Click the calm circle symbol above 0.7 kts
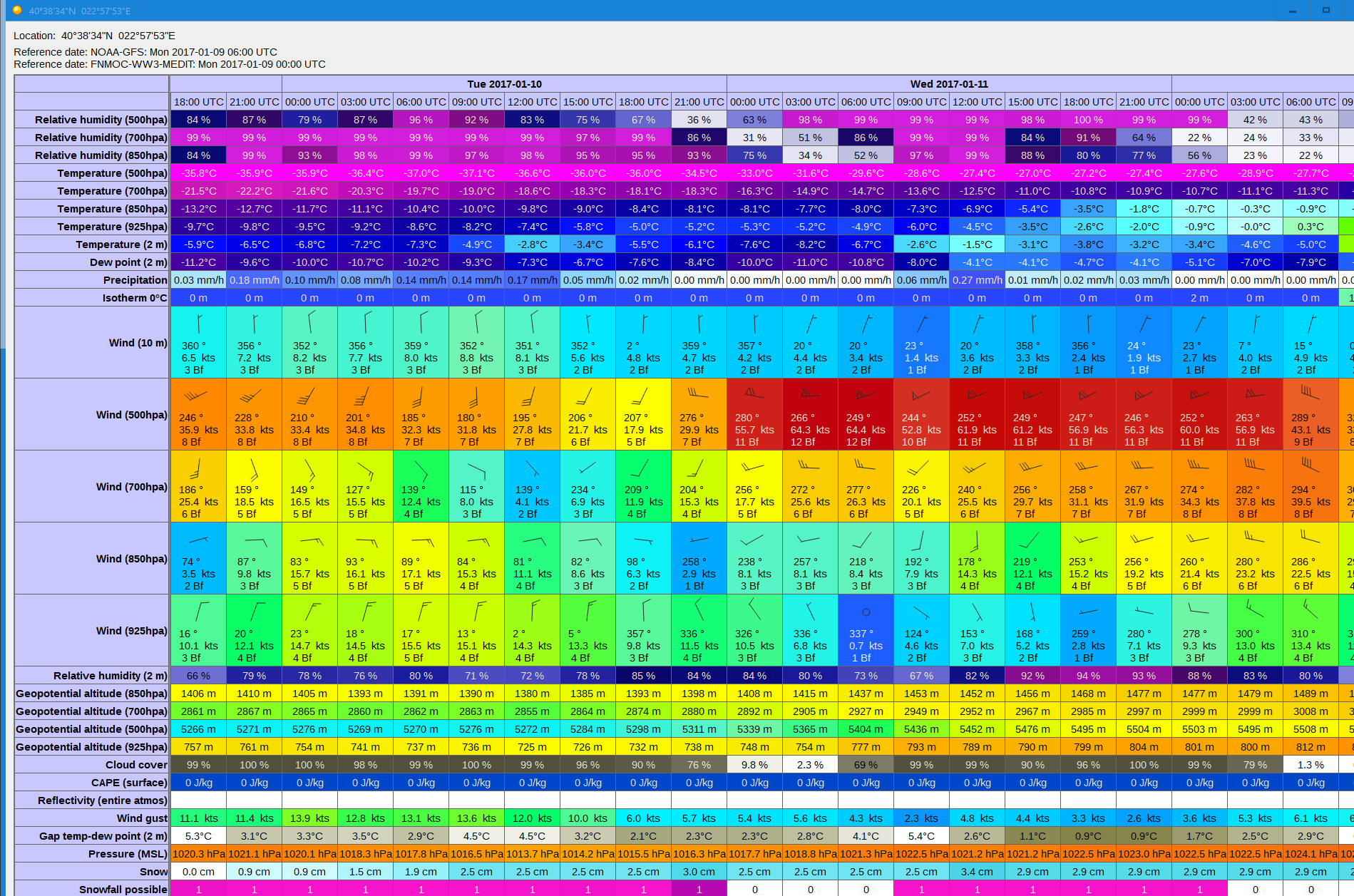Screen dimensions: 1354x896 click(x=866, y=612)
